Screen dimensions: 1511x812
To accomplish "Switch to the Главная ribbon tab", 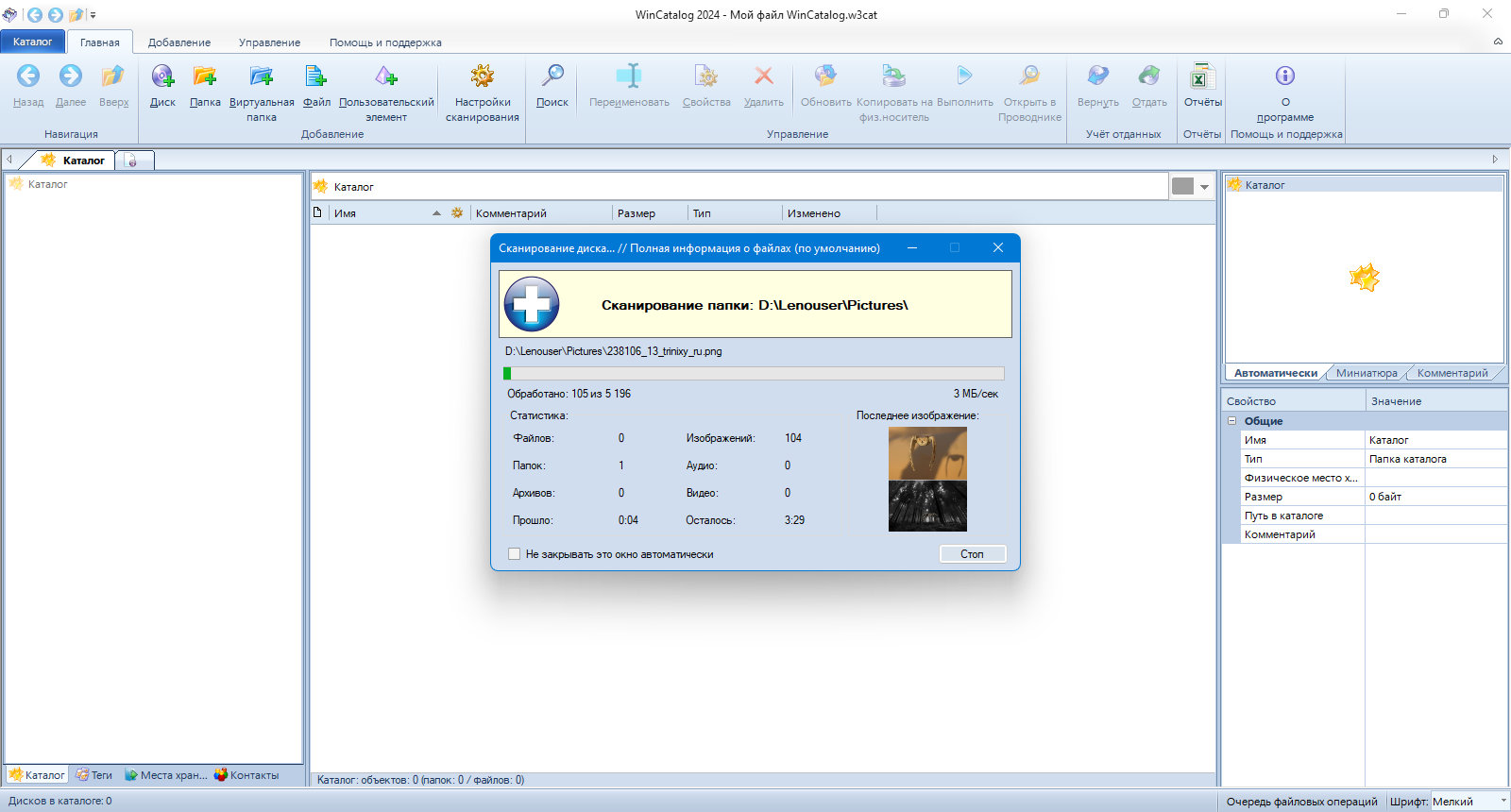I will pos(100,42).
